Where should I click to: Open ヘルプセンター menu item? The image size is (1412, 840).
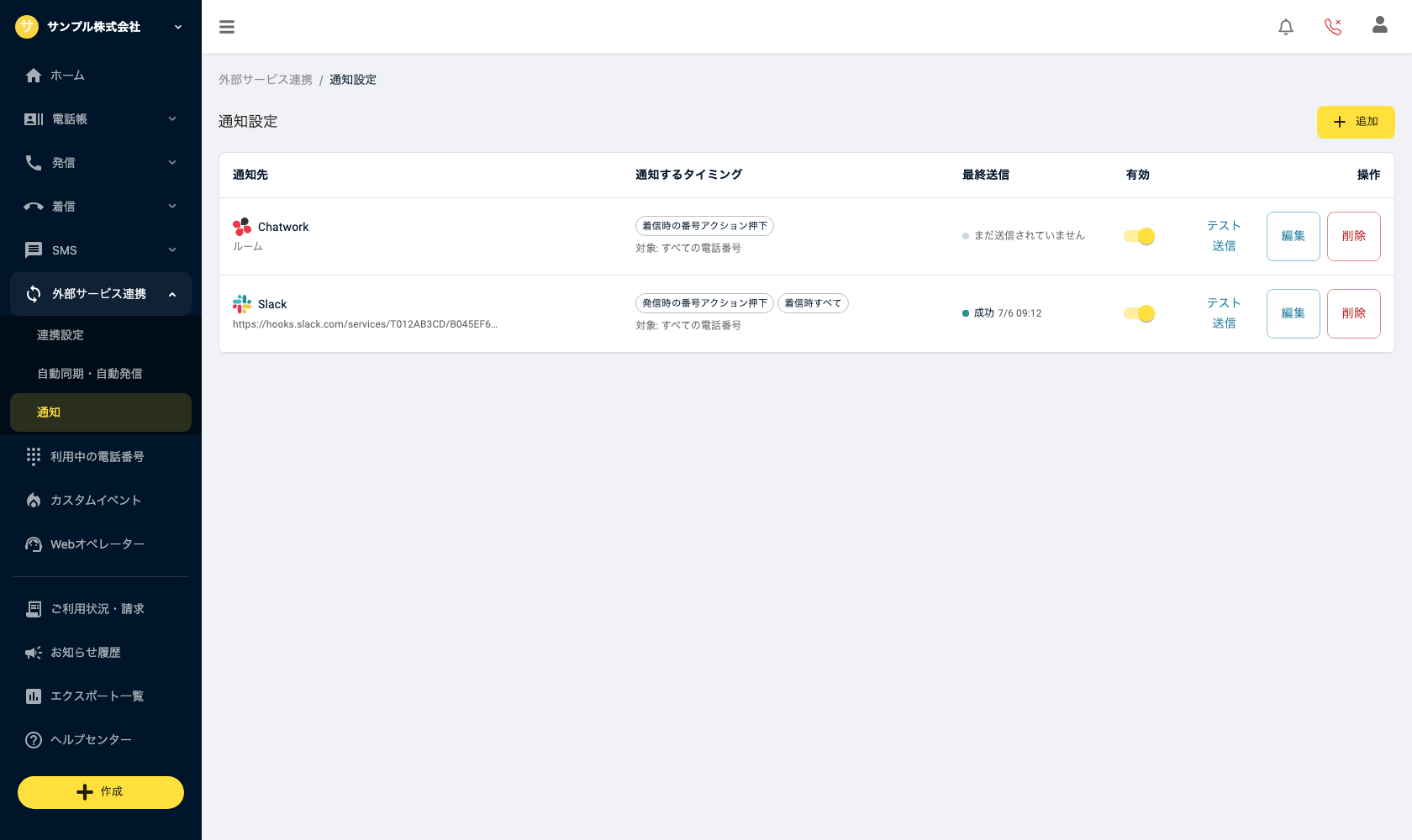101,740
